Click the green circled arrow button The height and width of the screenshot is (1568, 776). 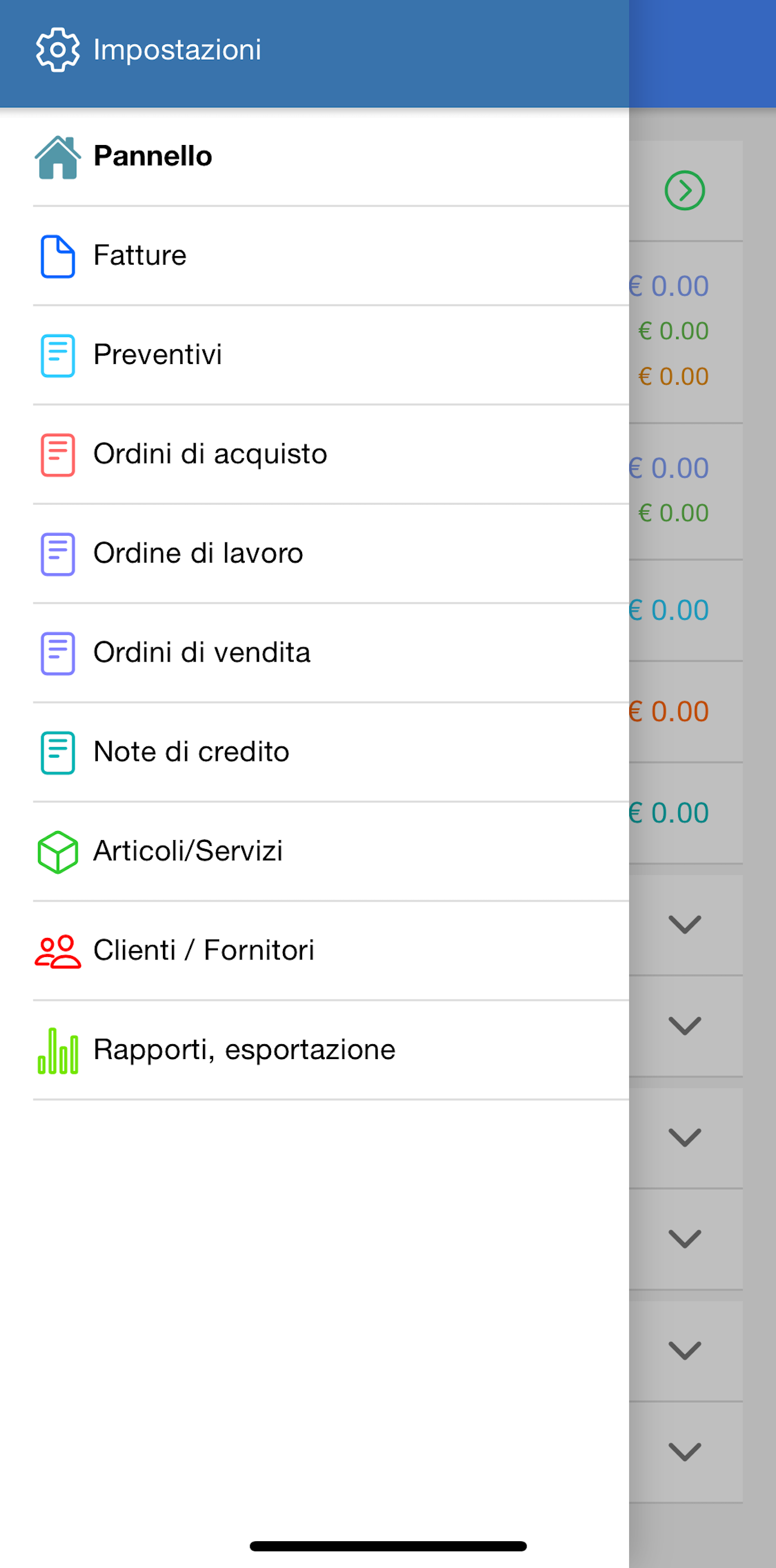tap(685, 190)
